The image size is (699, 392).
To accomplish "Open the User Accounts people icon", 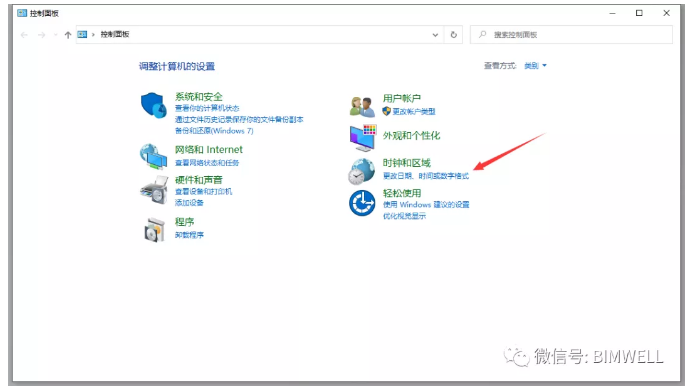I will (362, 107).
